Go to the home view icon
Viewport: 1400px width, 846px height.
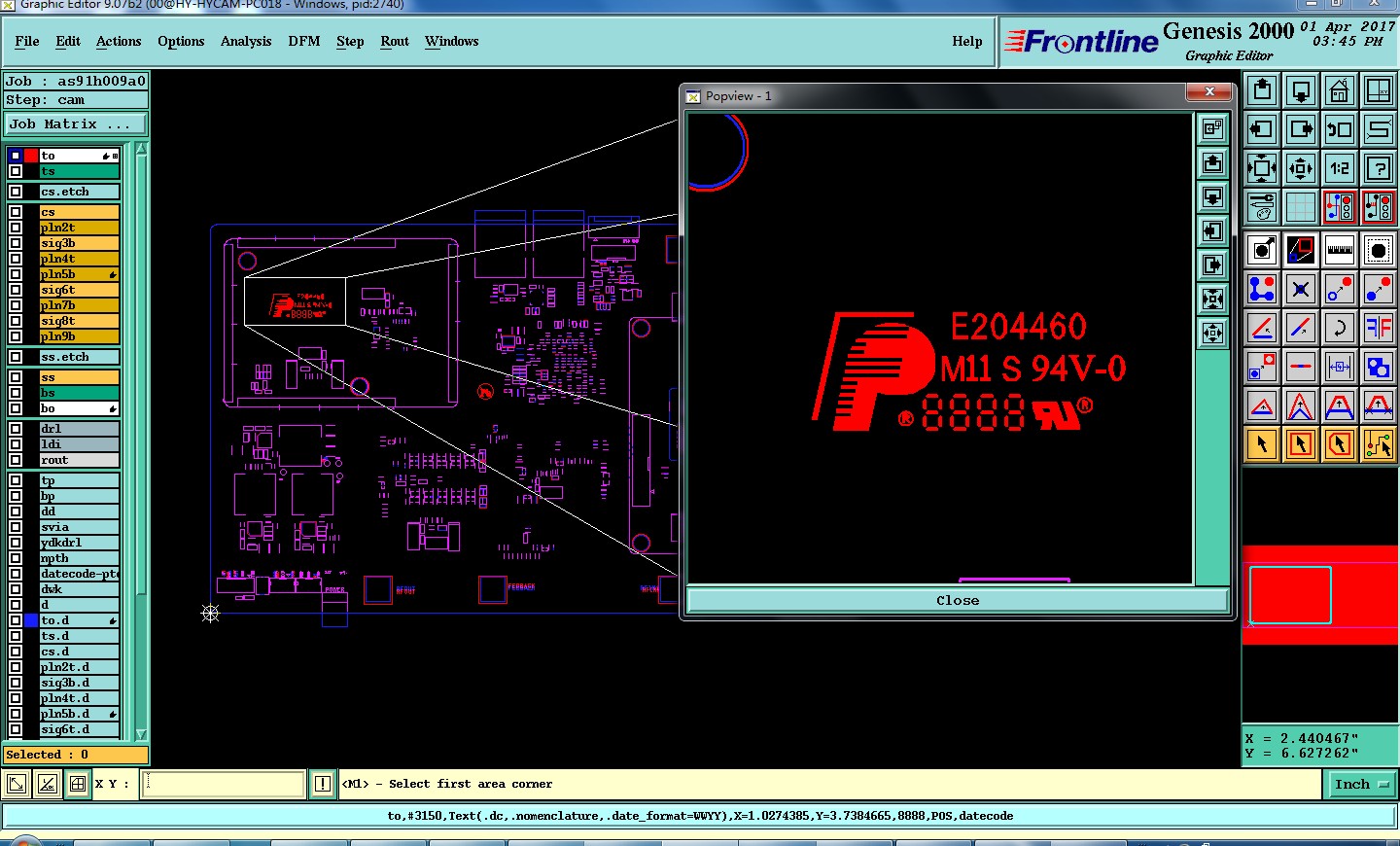[1340, 90]
